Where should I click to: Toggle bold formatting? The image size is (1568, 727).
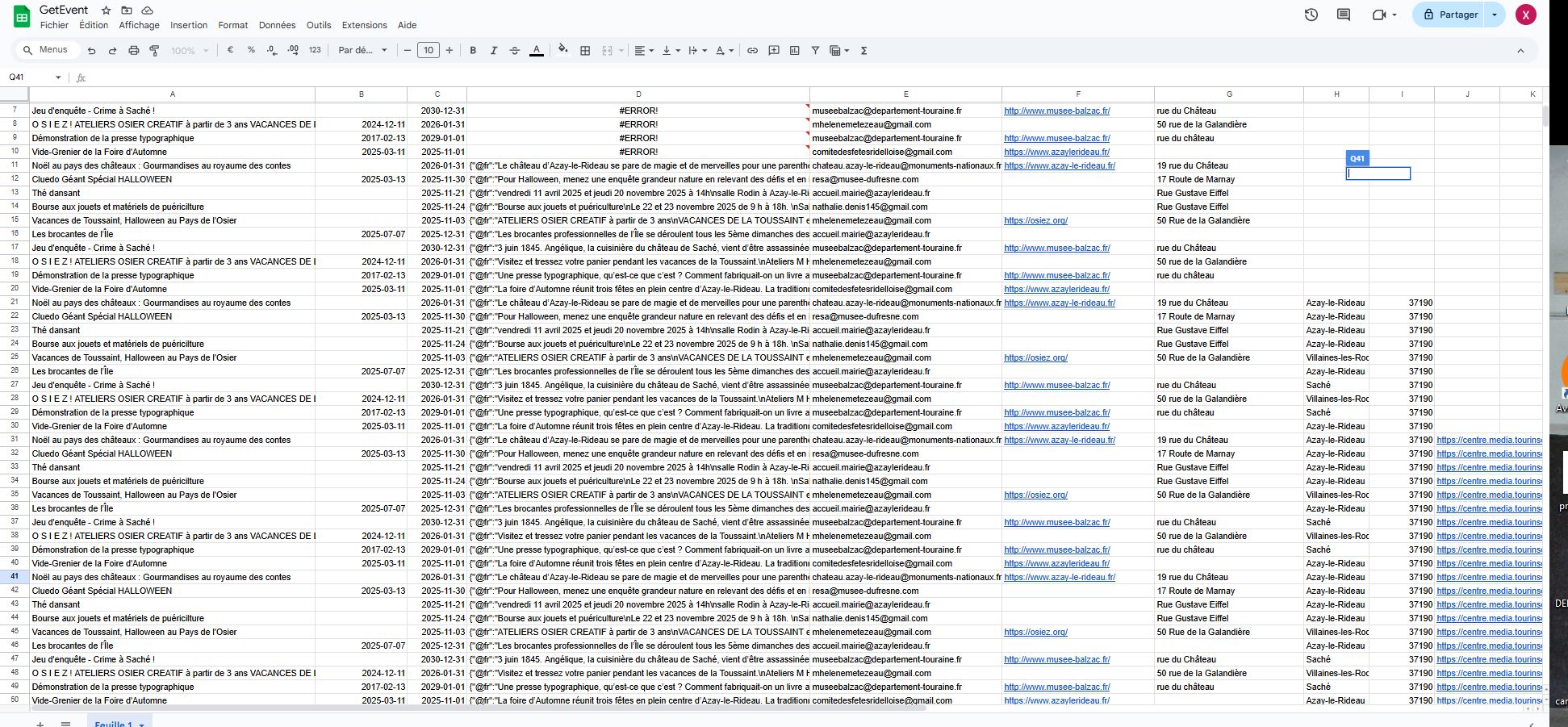coord(473,51)
